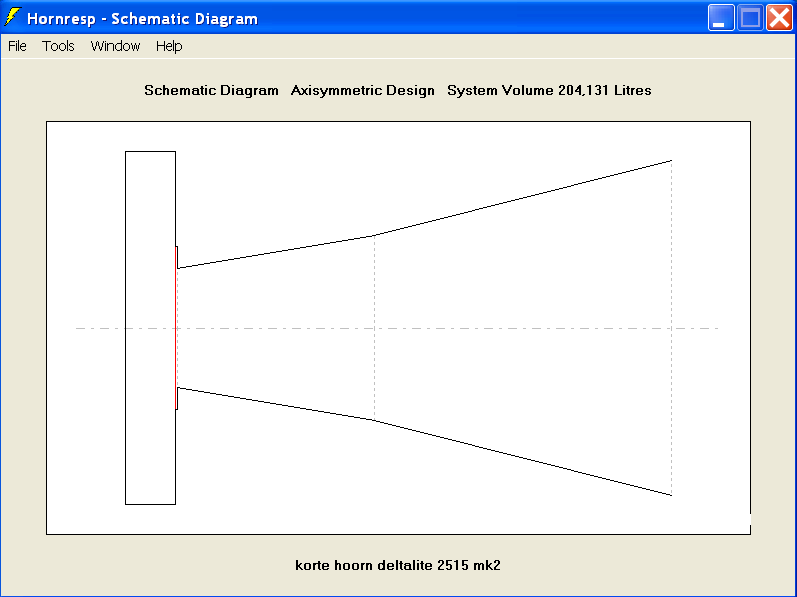Click the rear chamber rectangle in schematic
The image size is (797, 597).
click(150, 328)
